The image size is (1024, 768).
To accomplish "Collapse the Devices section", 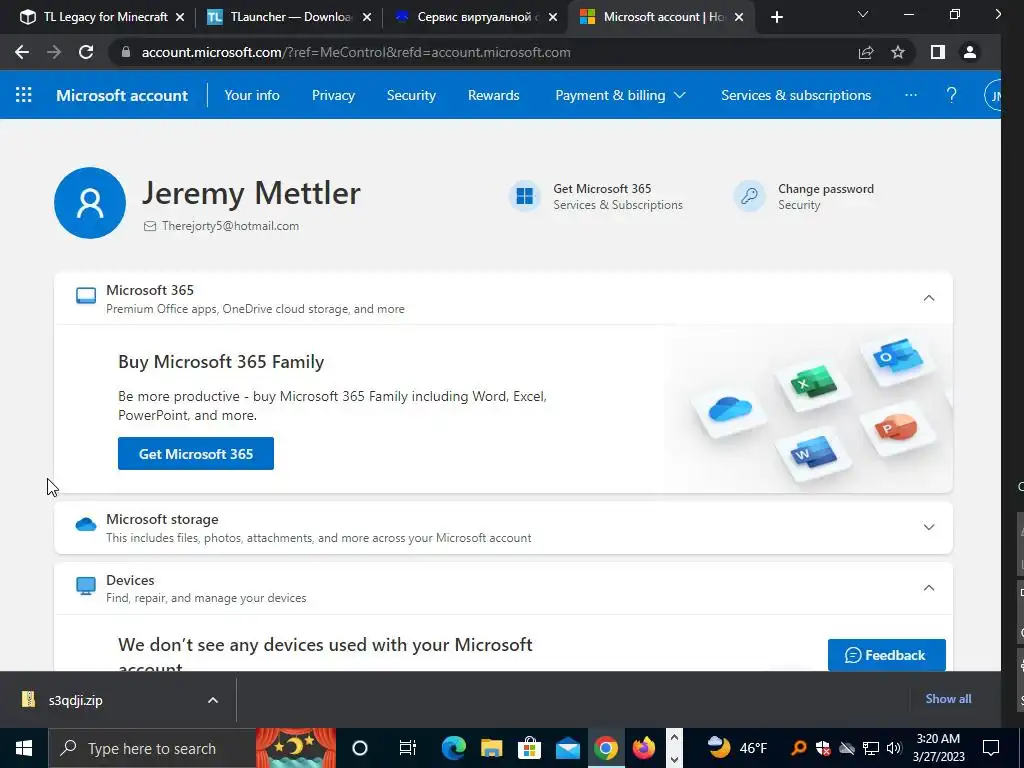I will click(x=929, y=588).
